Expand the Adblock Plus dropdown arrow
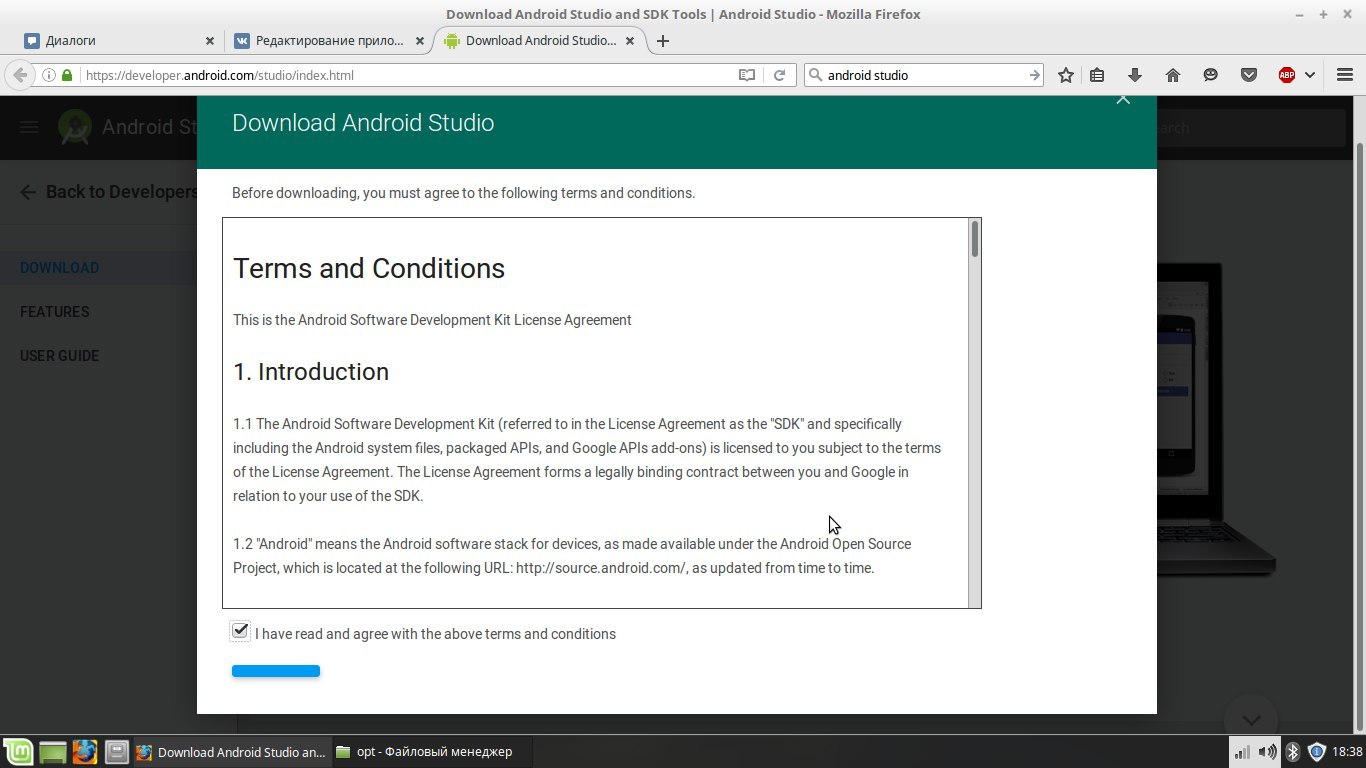 [1309, 75]
